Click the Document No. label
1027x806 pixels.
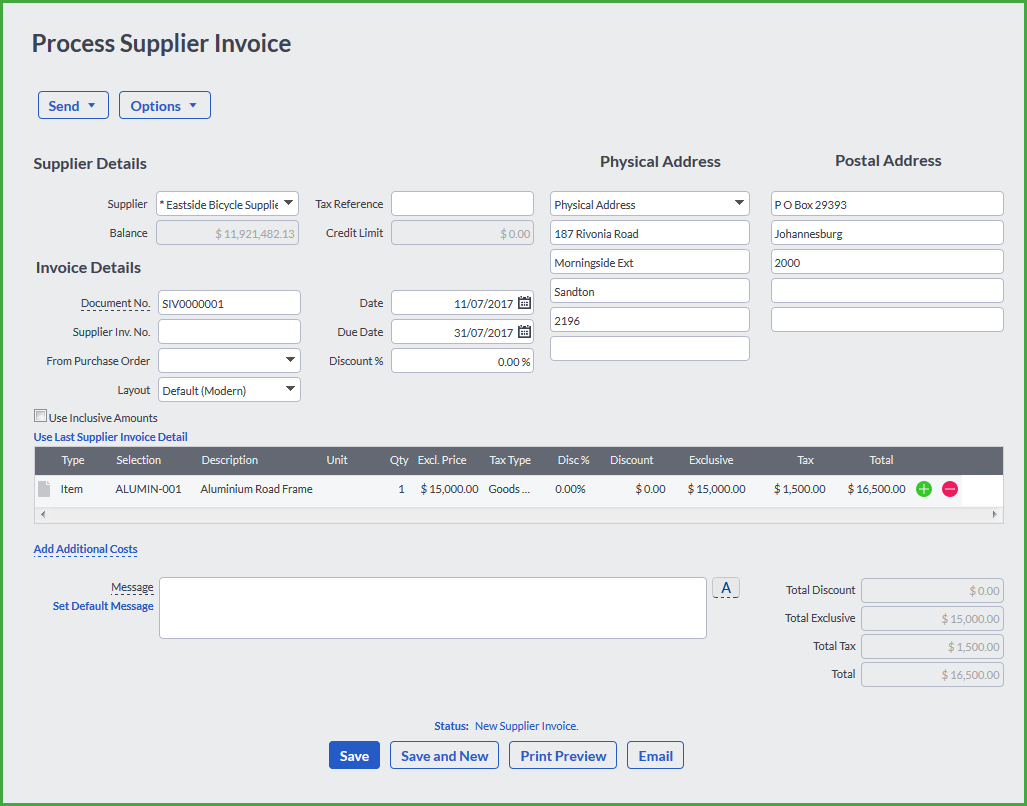coord(115,303)
